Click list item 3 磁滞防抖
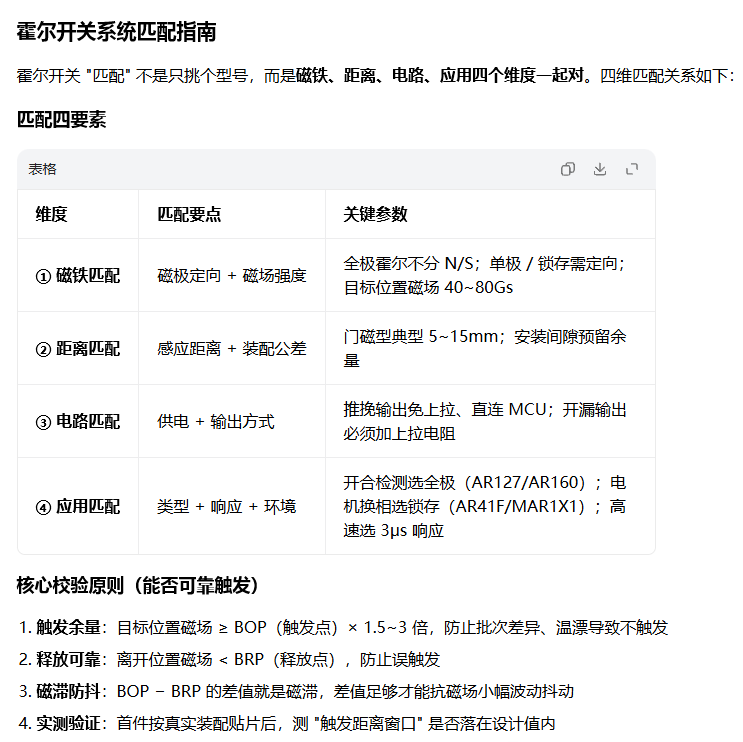The height and width of the screenshot is (742, 743). pyautogui.click(x=296, y=691)
